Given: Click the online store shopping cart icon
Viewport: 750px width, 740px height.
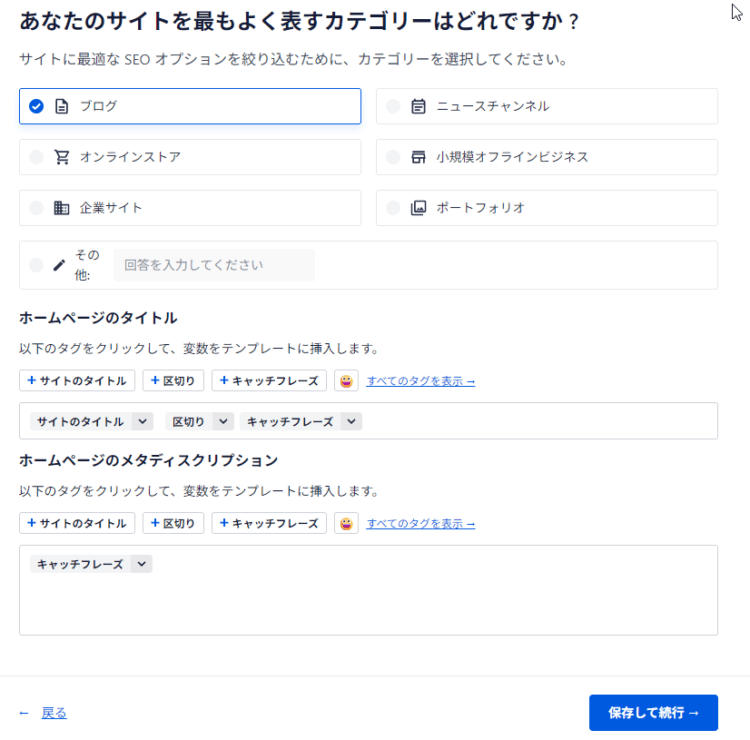Looking at the screenshot, I should 62,157.
